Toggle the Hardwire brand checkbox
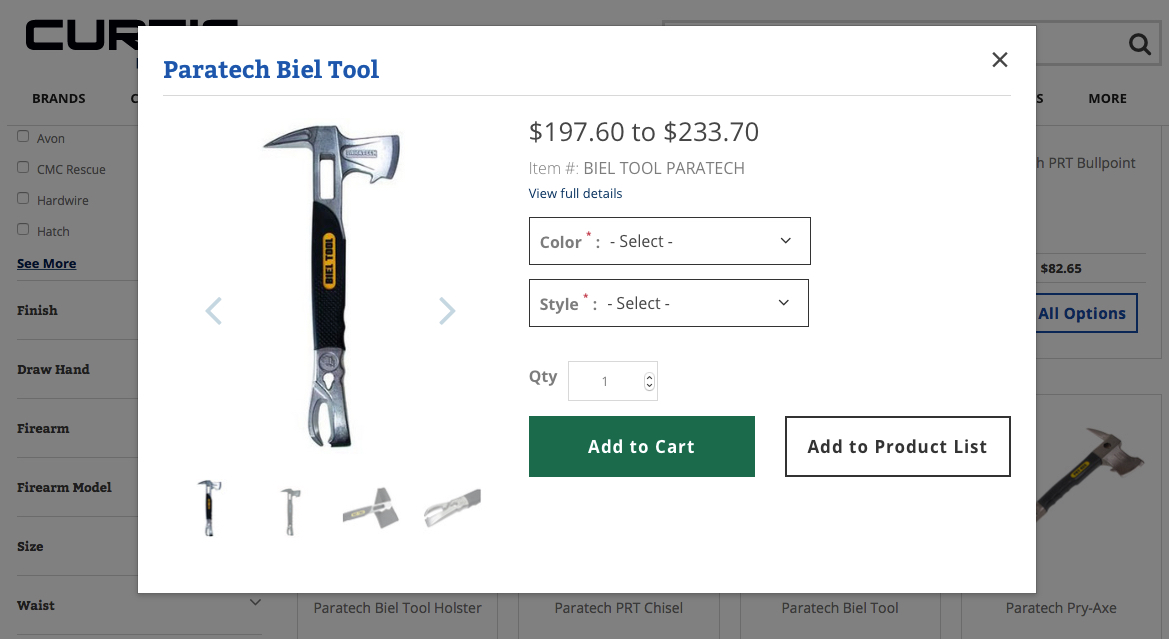The height and width of the screenshot is (639, 1169). point(23,199)
